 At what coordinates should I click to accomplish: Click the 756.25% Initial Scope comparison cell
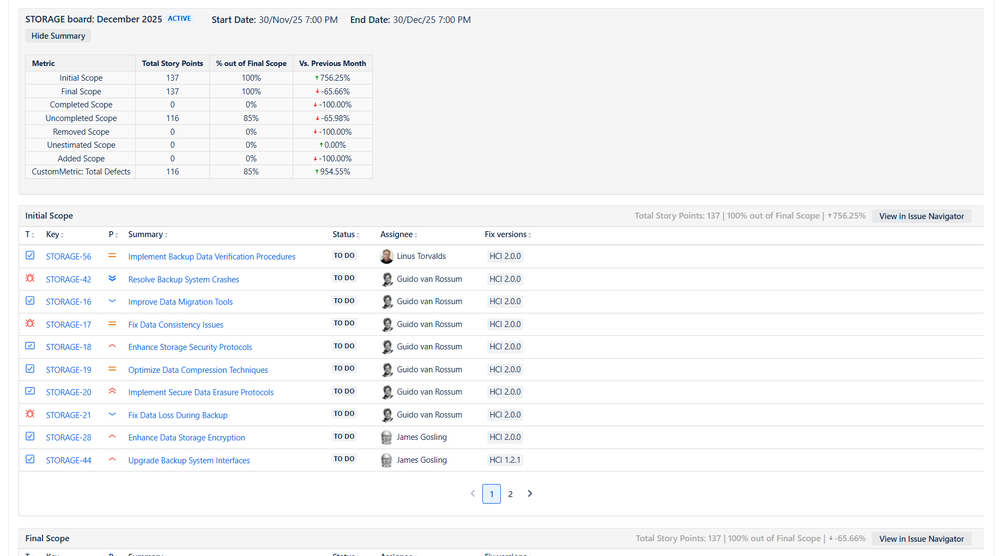333,78
